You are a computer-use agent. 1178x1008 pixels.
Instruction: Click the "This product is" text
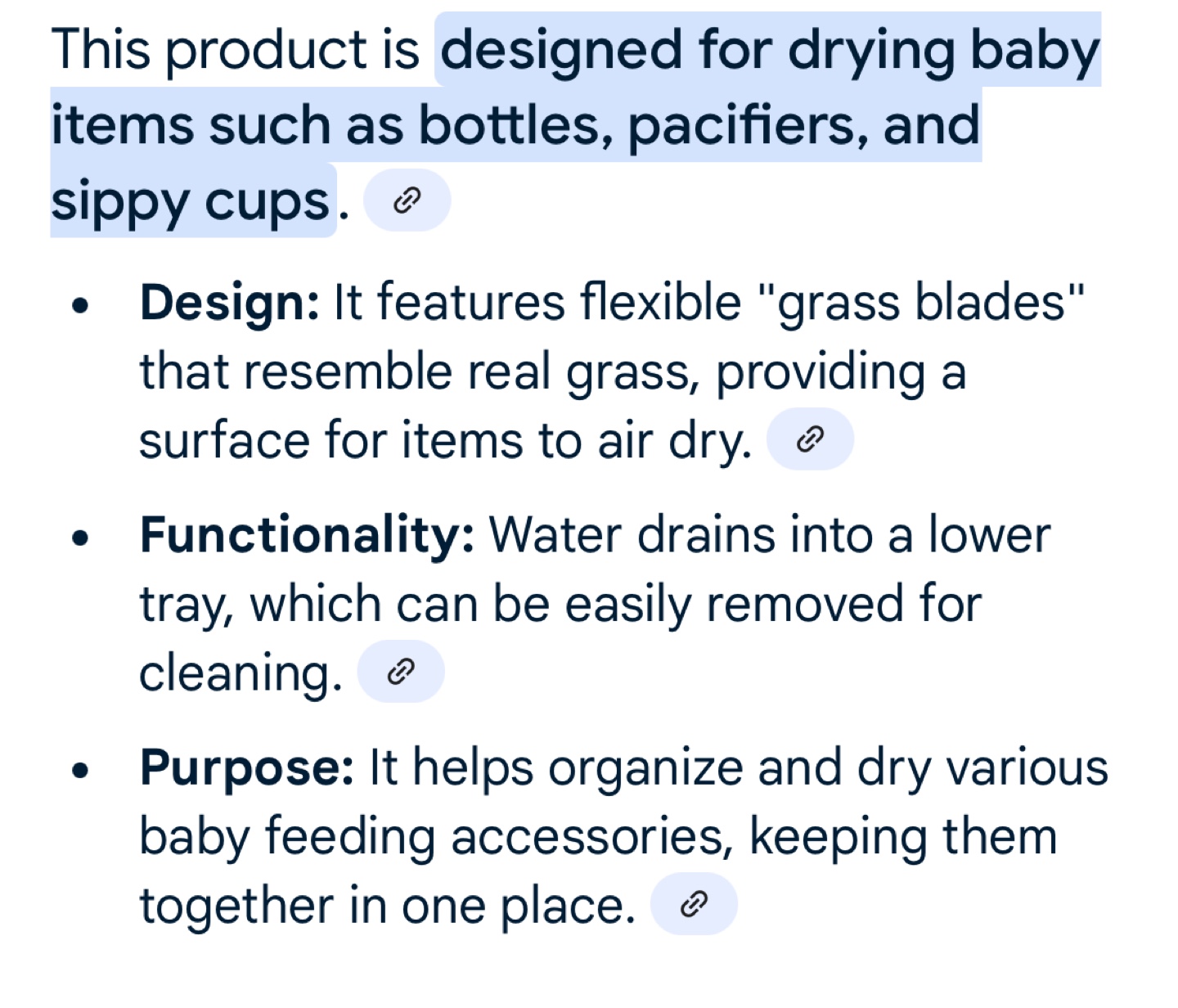236,51
